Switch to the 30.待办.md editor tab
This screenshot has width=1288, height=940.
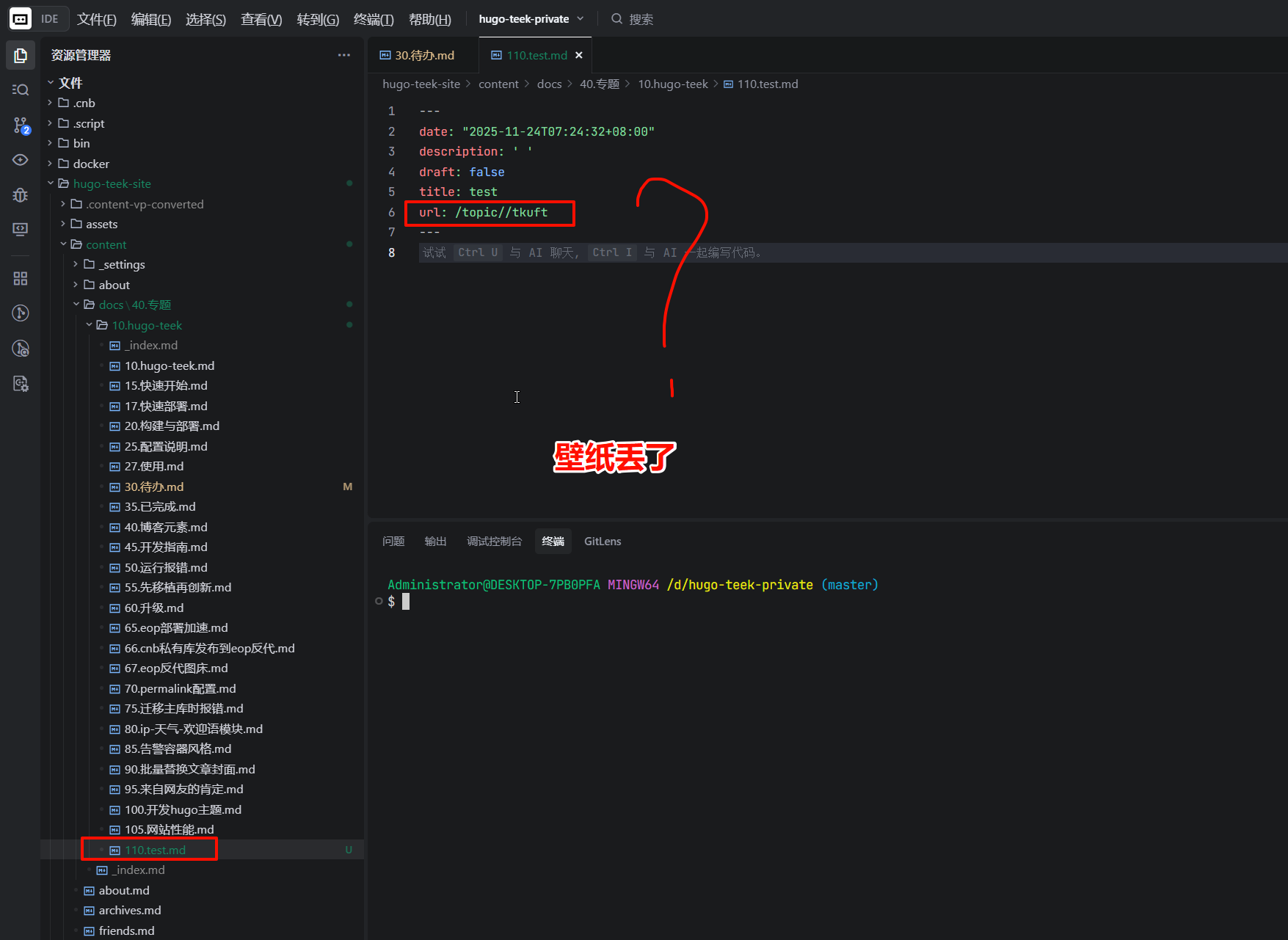pos(423,56)
